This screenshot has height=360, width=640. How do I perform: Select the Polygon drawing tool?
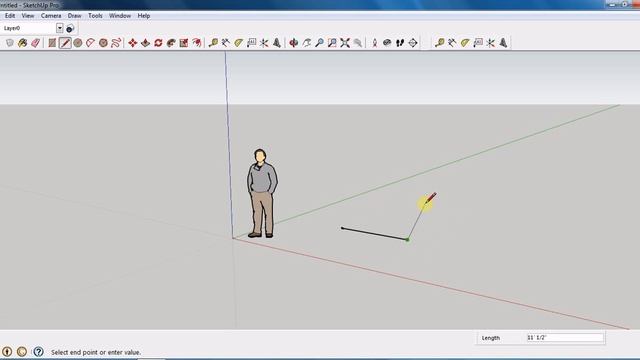coord(103,42)
